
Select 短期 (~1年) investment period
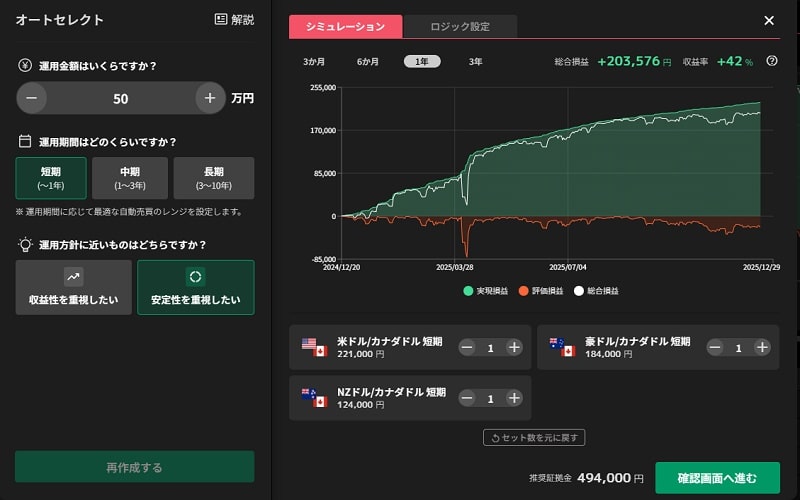coord(50,178)
